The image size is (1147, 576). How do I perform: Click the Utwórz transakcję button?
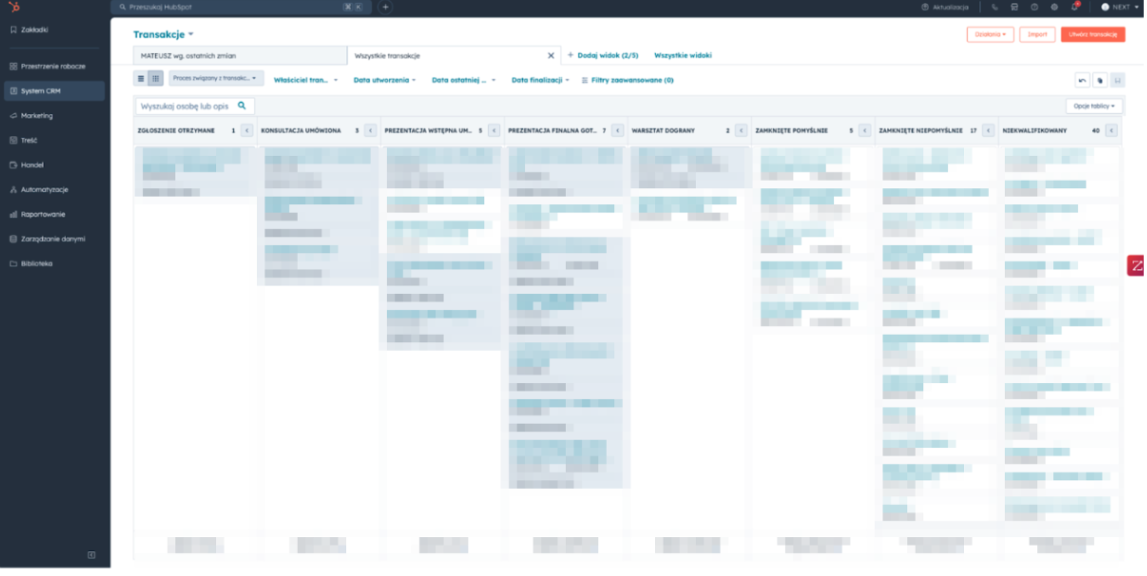tap(1092, 35)
